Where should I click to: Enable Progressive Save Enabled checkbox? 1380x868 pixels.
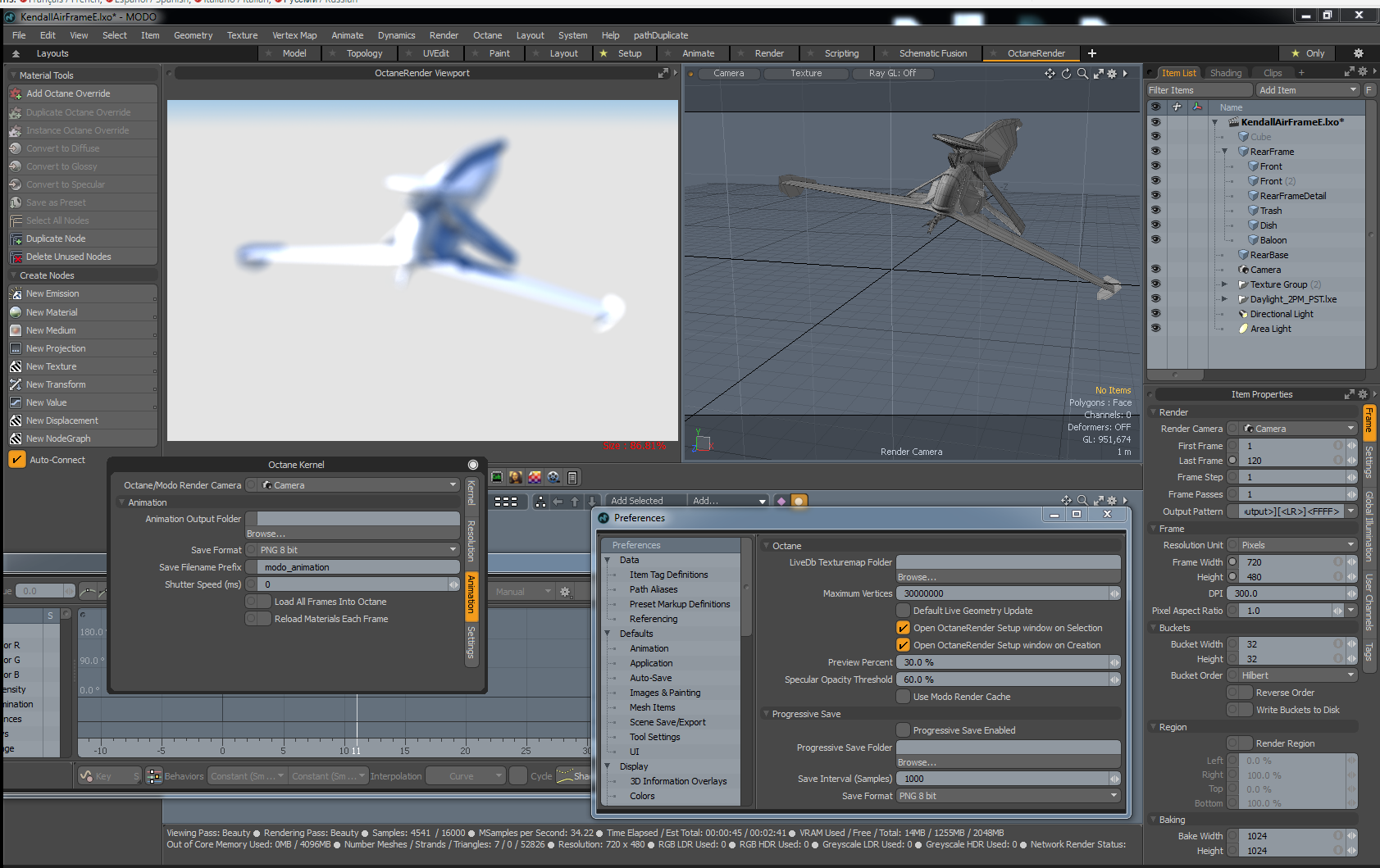tap(903, 730)
